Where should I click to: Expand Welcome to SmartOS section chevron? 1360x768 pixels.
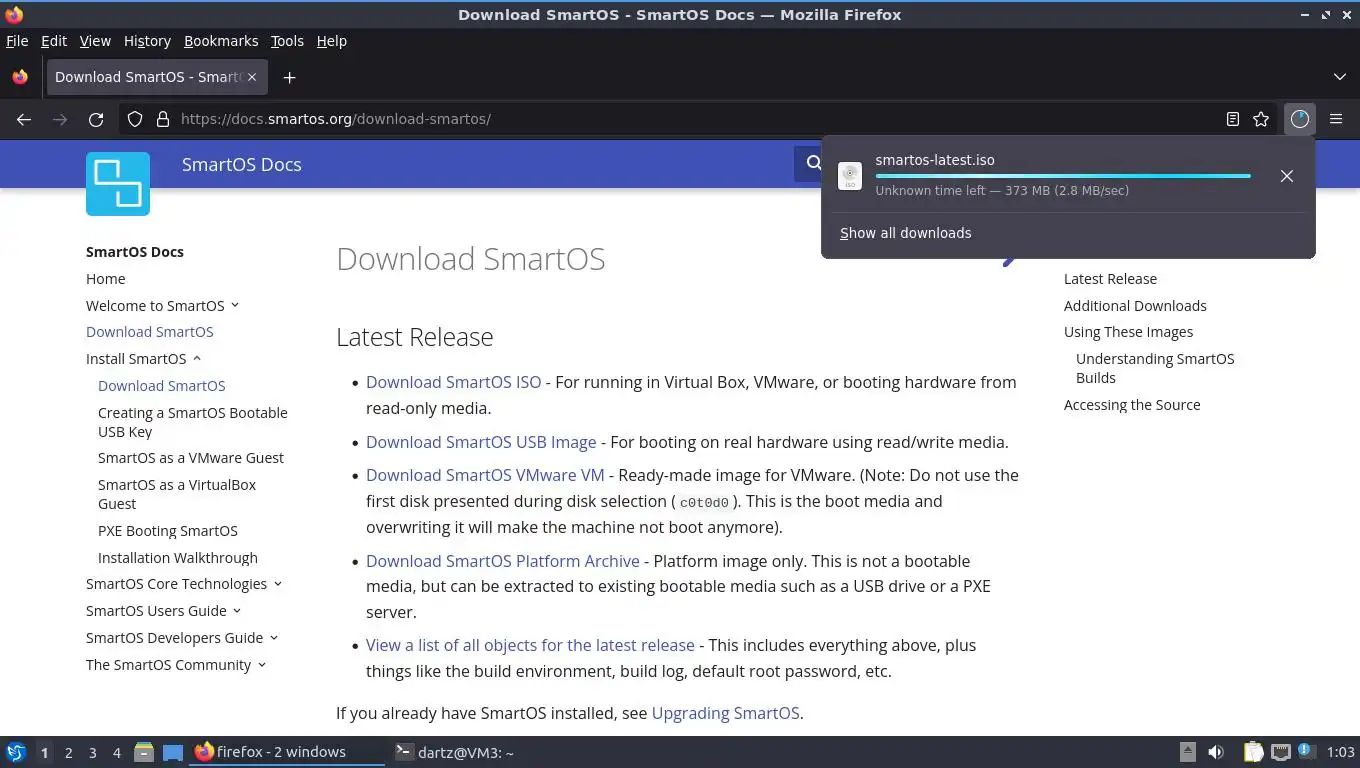tap(235, 306)
